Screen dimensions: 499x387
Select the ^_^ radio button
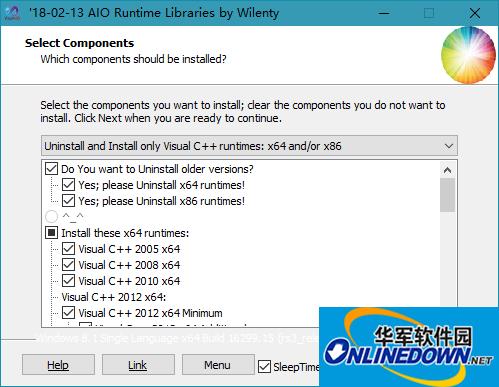coord(51,217)
